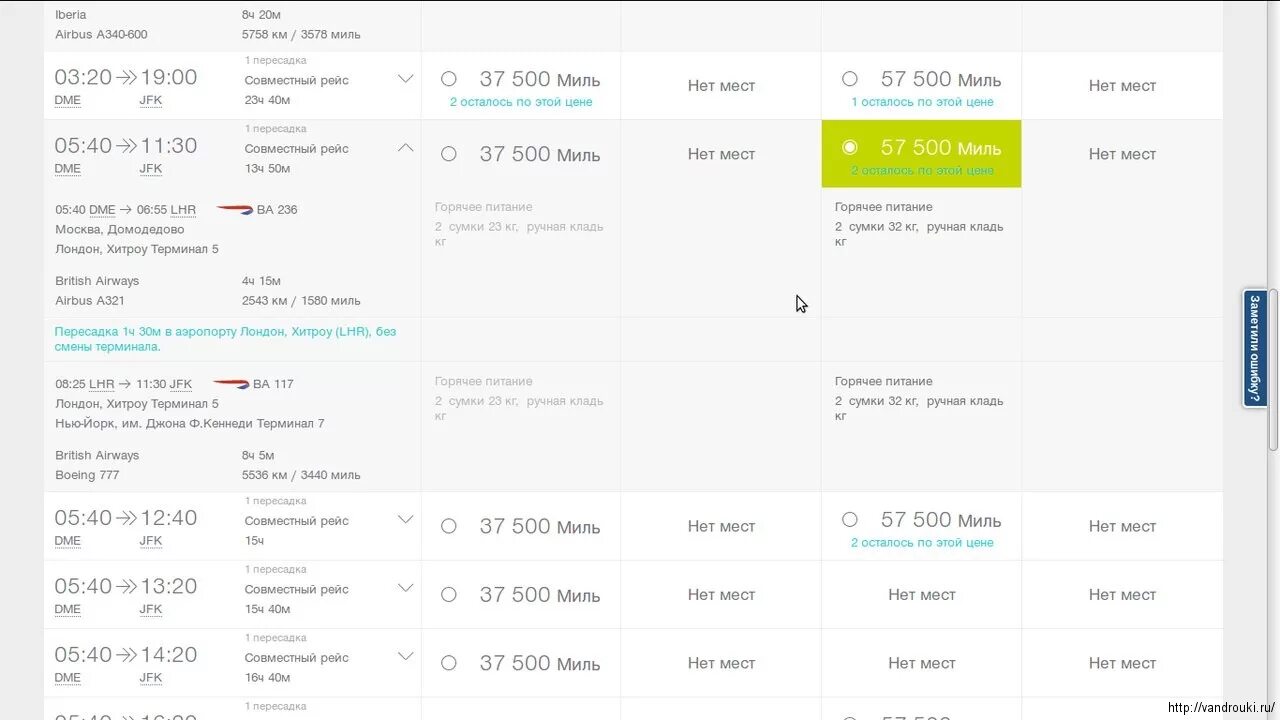Click the arrow icon in 05:40→11:30 row
Image resolution: width=1280 pixels, height=720 pixels.
(x=126, y=145)
